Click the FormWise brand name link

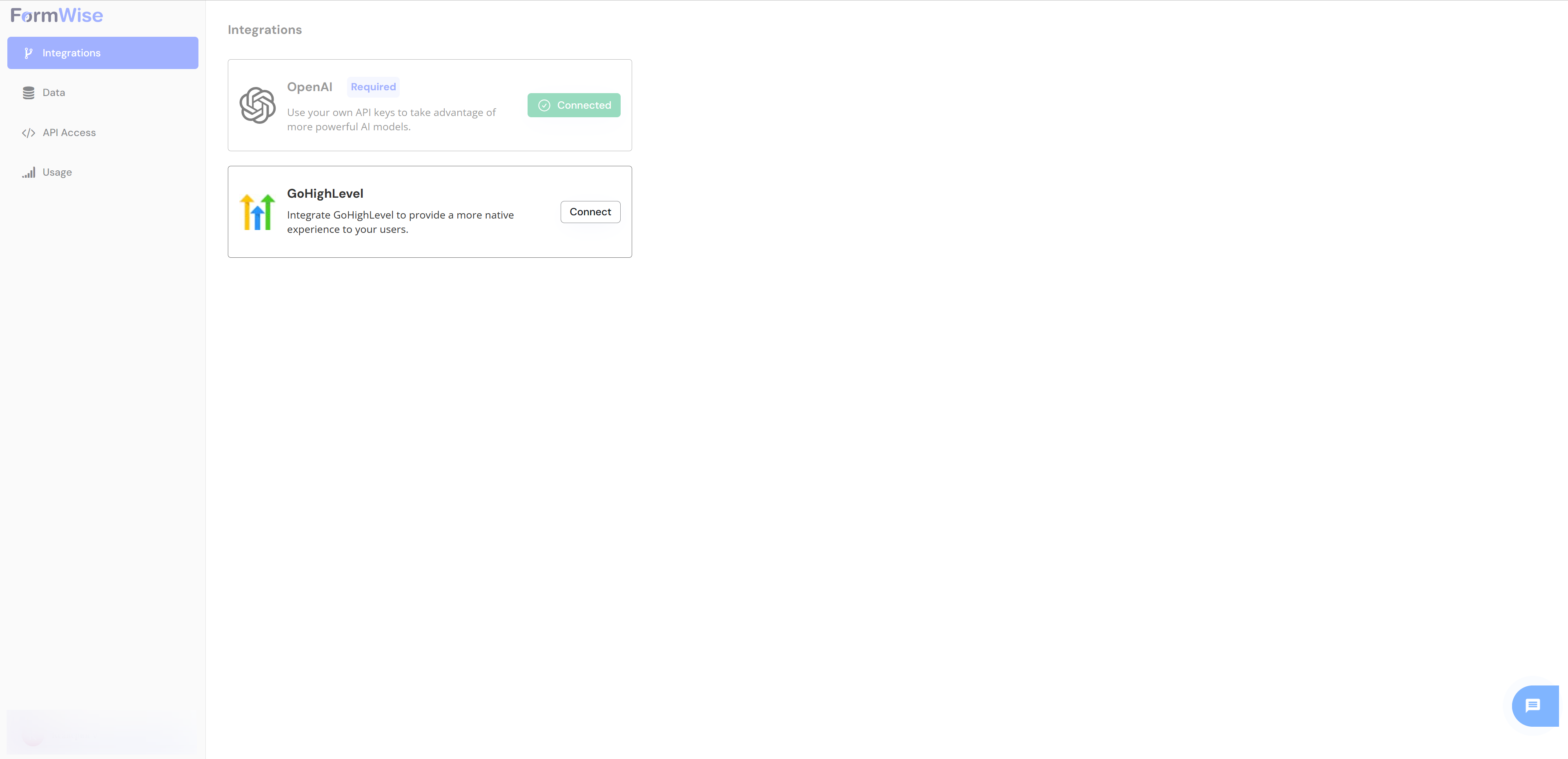coord(58,16)
